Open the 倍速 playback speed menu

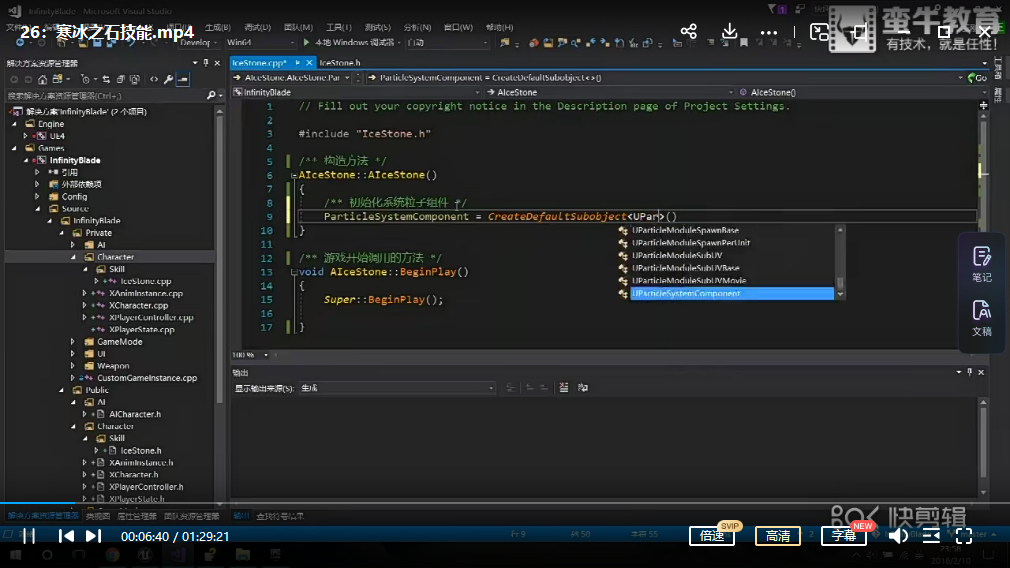click(x=712, y=536)
